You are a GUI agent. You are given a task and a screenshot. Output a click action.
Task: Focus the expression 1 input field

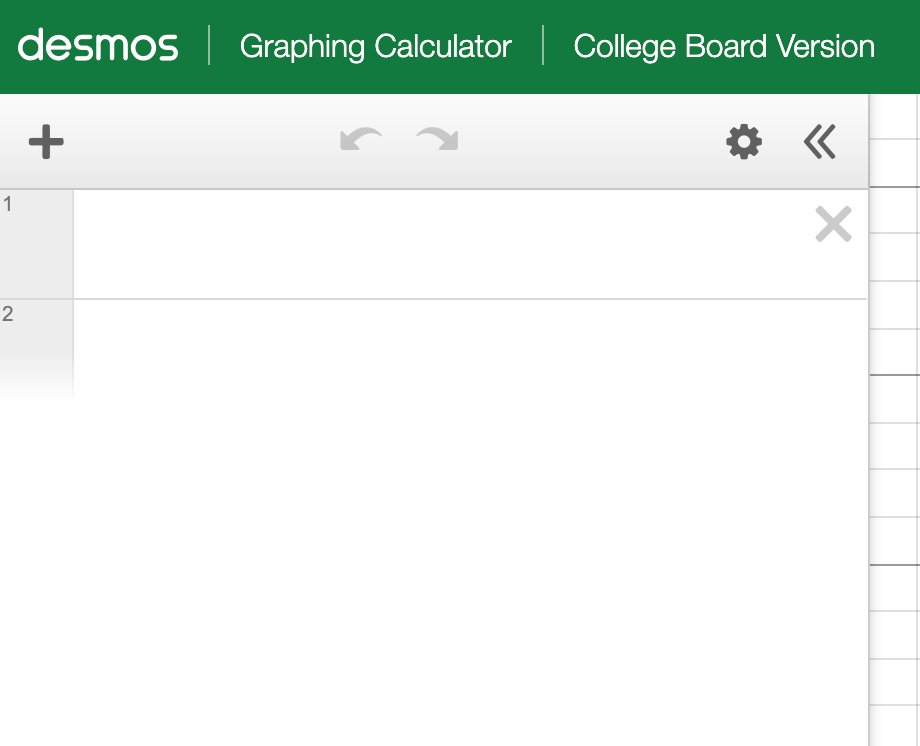440,244
